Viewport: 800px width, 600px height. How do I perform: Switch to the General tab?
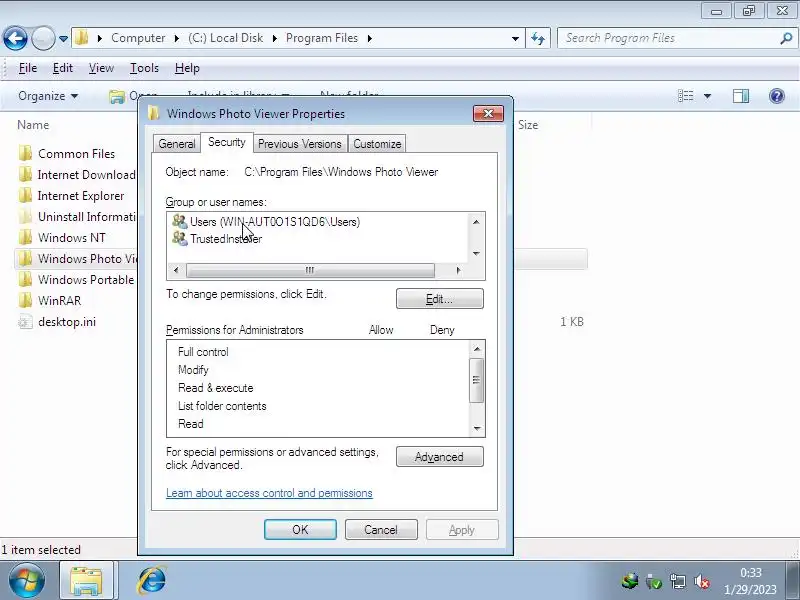pyautogui.click(x=177, y=144)
